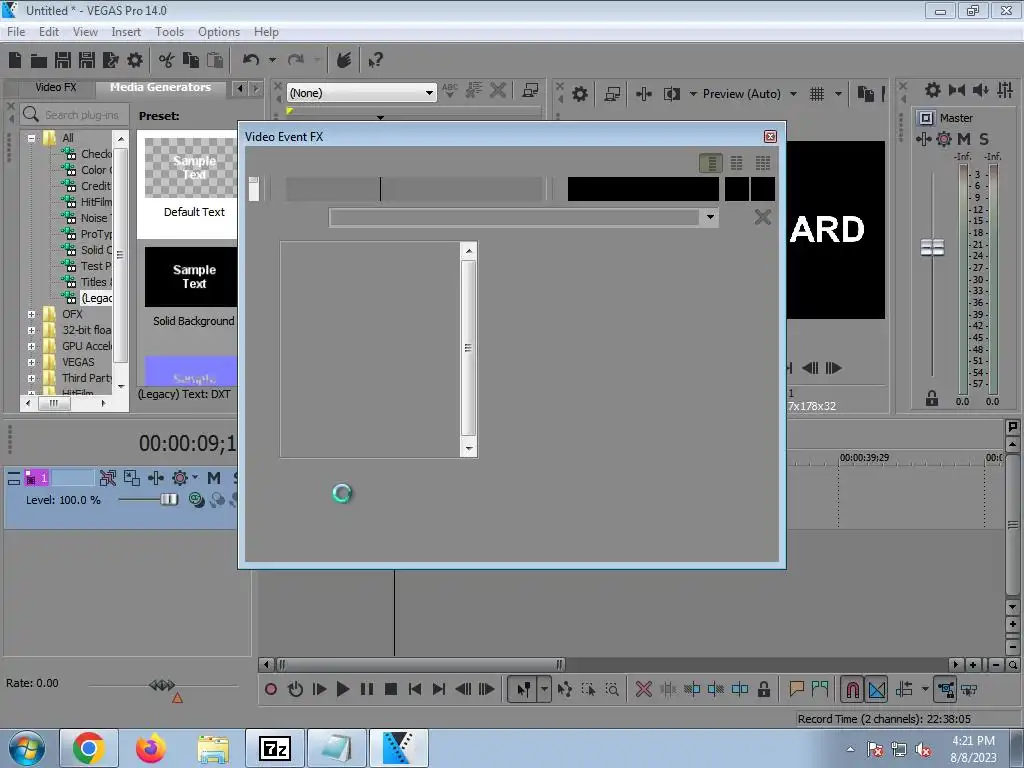Click the Copy icon

pyautogui.click(x=191, y=60)
